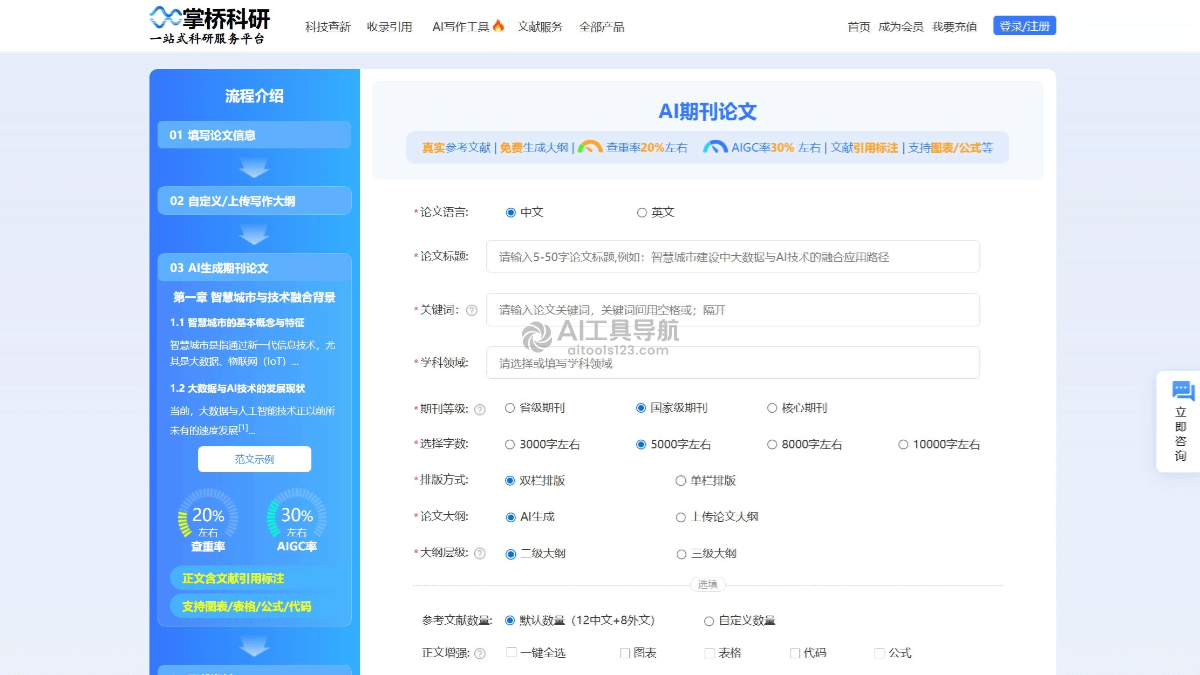Check the 一键全选 checkbox
Screen dimensions: 1200x675
click(x=511, y=653)
